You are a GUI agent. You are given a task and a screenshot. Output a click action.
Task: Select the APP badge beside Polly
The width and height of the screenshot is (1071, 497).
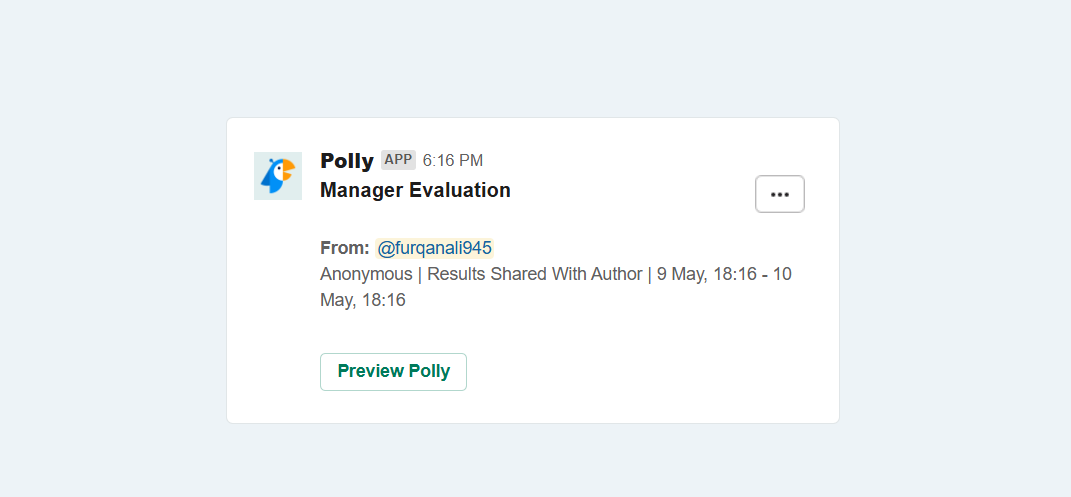tap(398, 160)
